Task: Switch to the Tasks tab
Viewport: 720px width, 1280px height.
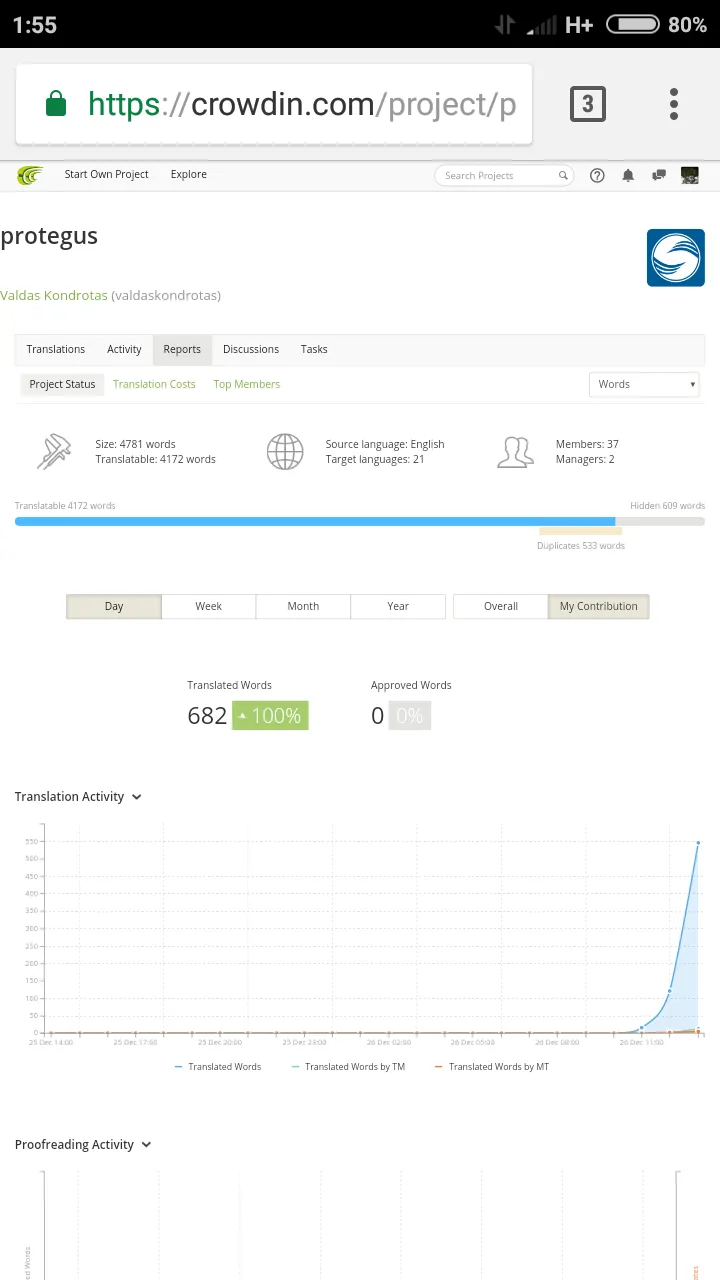Action: coord(314,349)
